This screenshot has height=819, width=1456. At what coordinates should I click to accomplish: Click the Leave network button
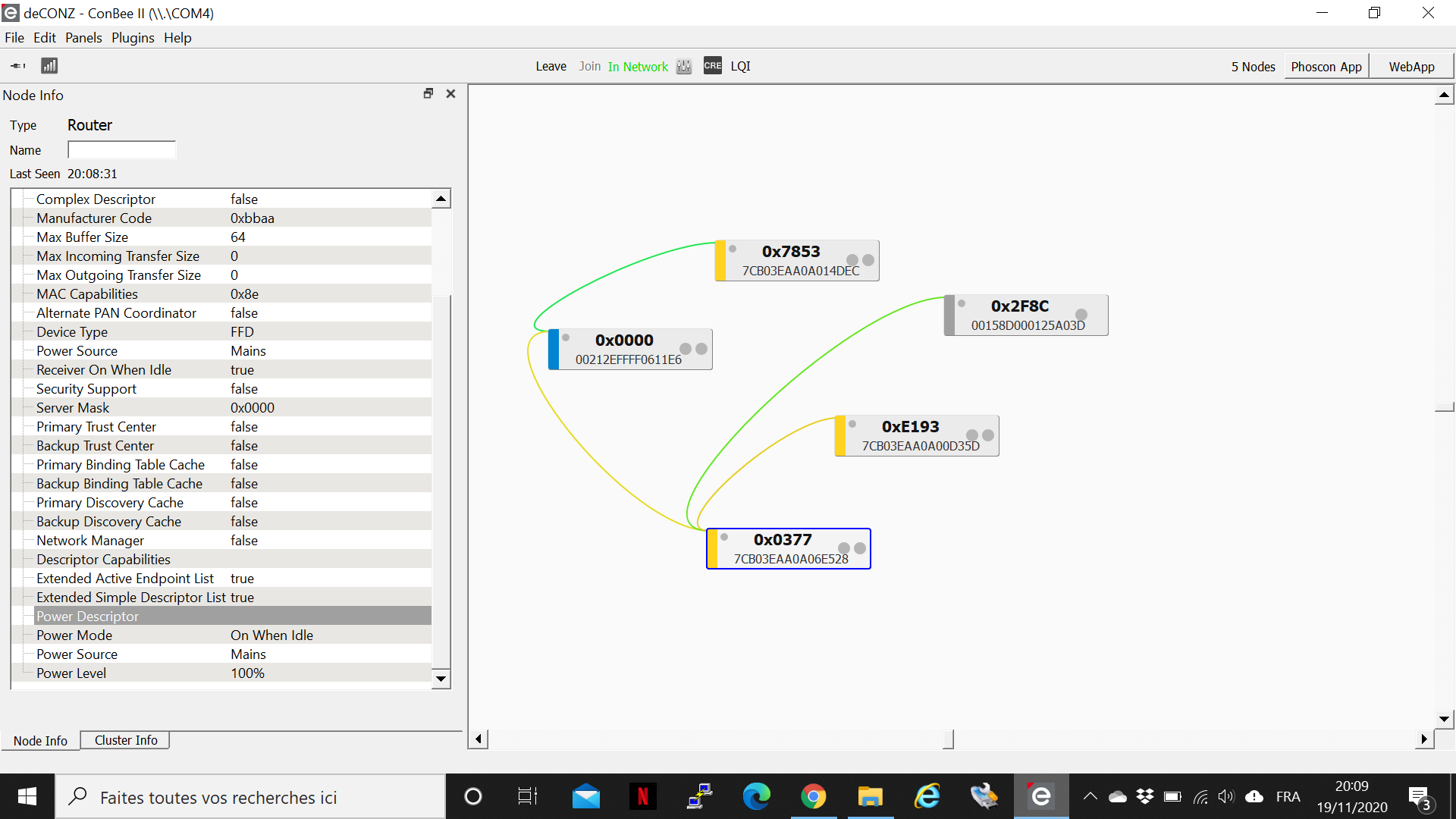click(551, 67)
